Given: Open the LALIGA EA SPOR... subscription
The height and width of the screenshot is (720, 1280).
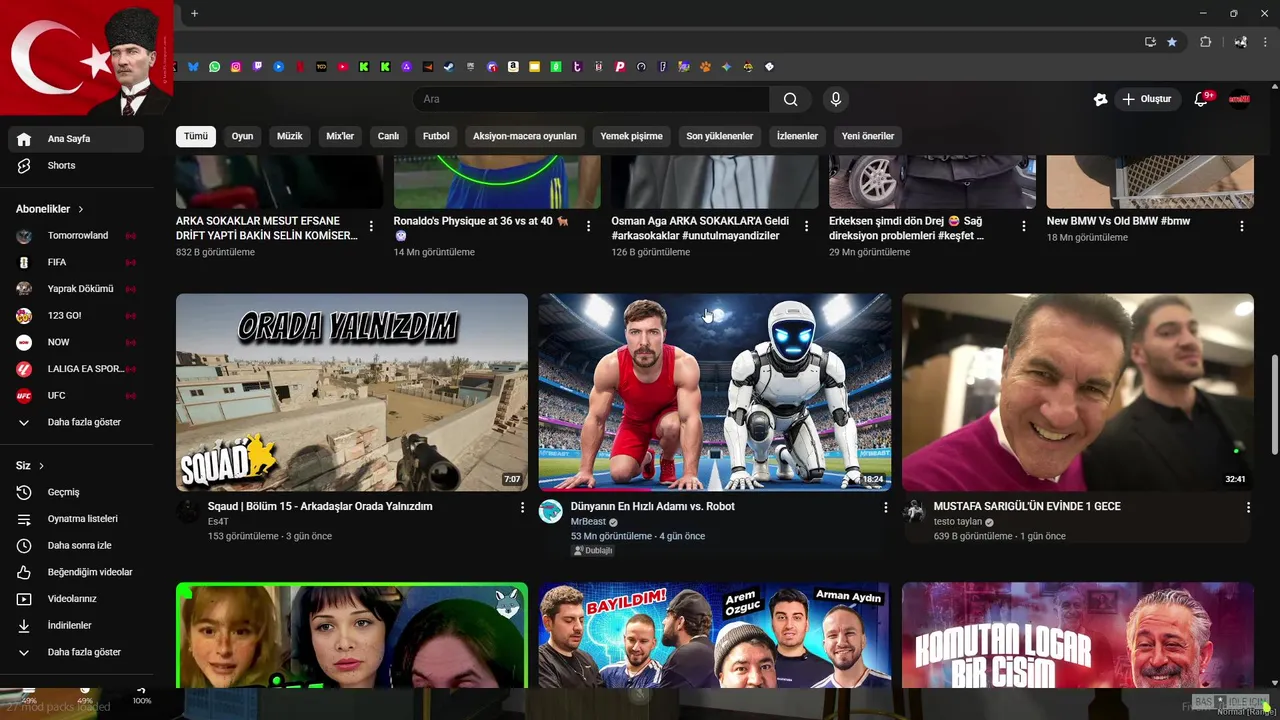Looking at the screenshot, I should (x=76, y=369).
